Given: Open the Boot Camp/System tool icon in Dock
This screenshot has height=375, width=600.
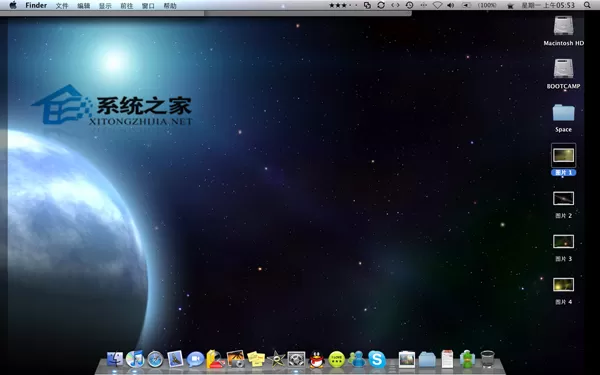Looking at the screenshot, I should pyautogui.click(x=296, y=360).
